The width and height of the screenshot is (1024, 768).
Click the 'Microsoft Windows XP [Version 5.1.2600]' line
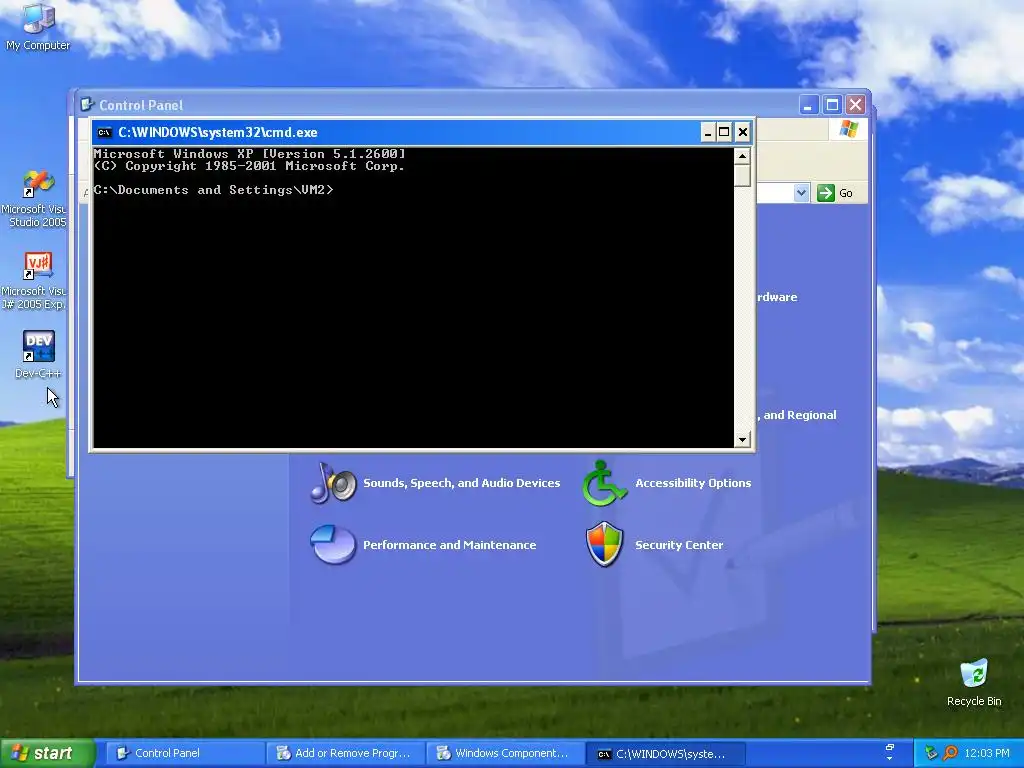coord(249,154)
